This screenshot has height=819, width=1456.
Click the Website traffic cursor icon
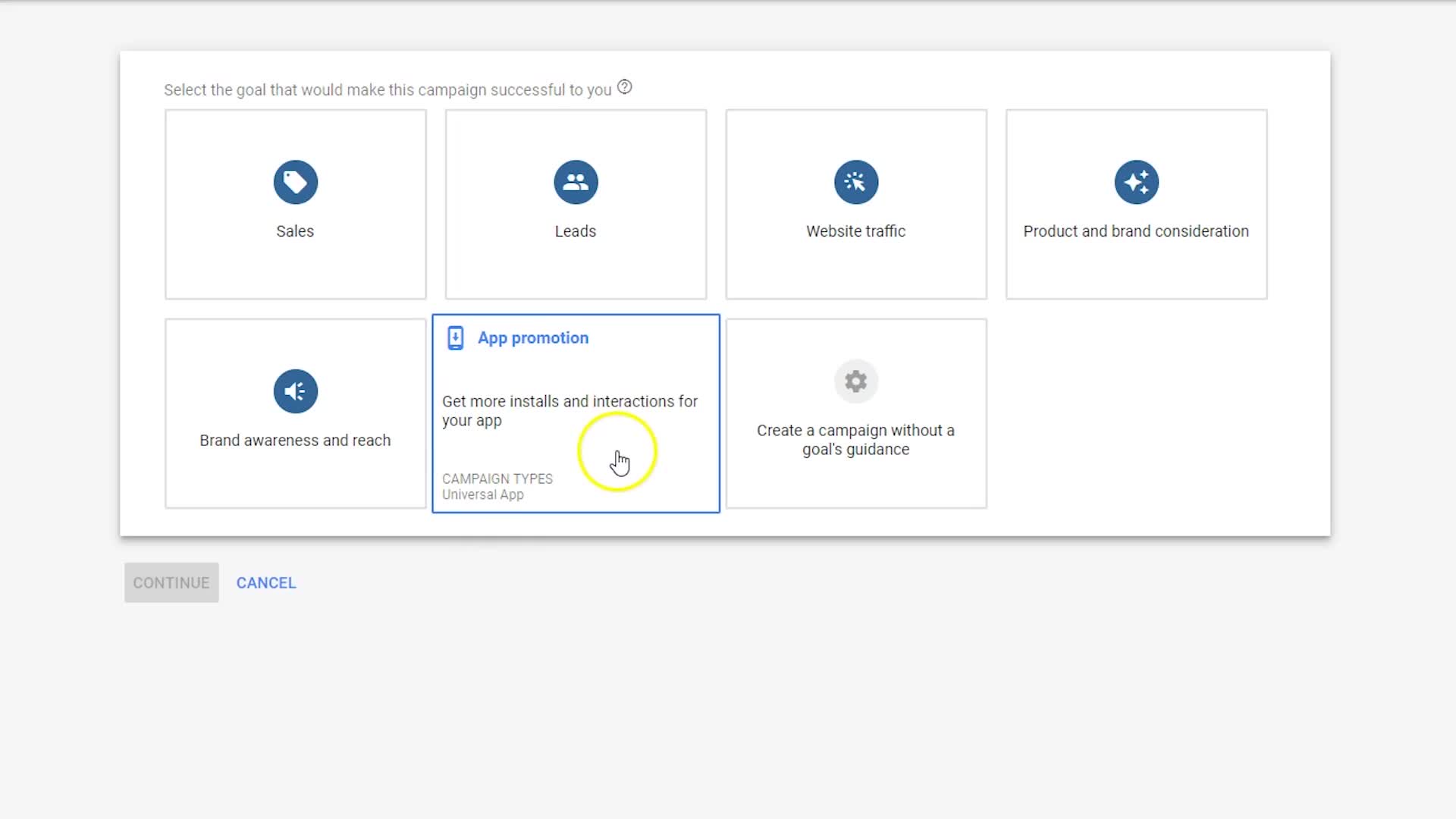855,182
